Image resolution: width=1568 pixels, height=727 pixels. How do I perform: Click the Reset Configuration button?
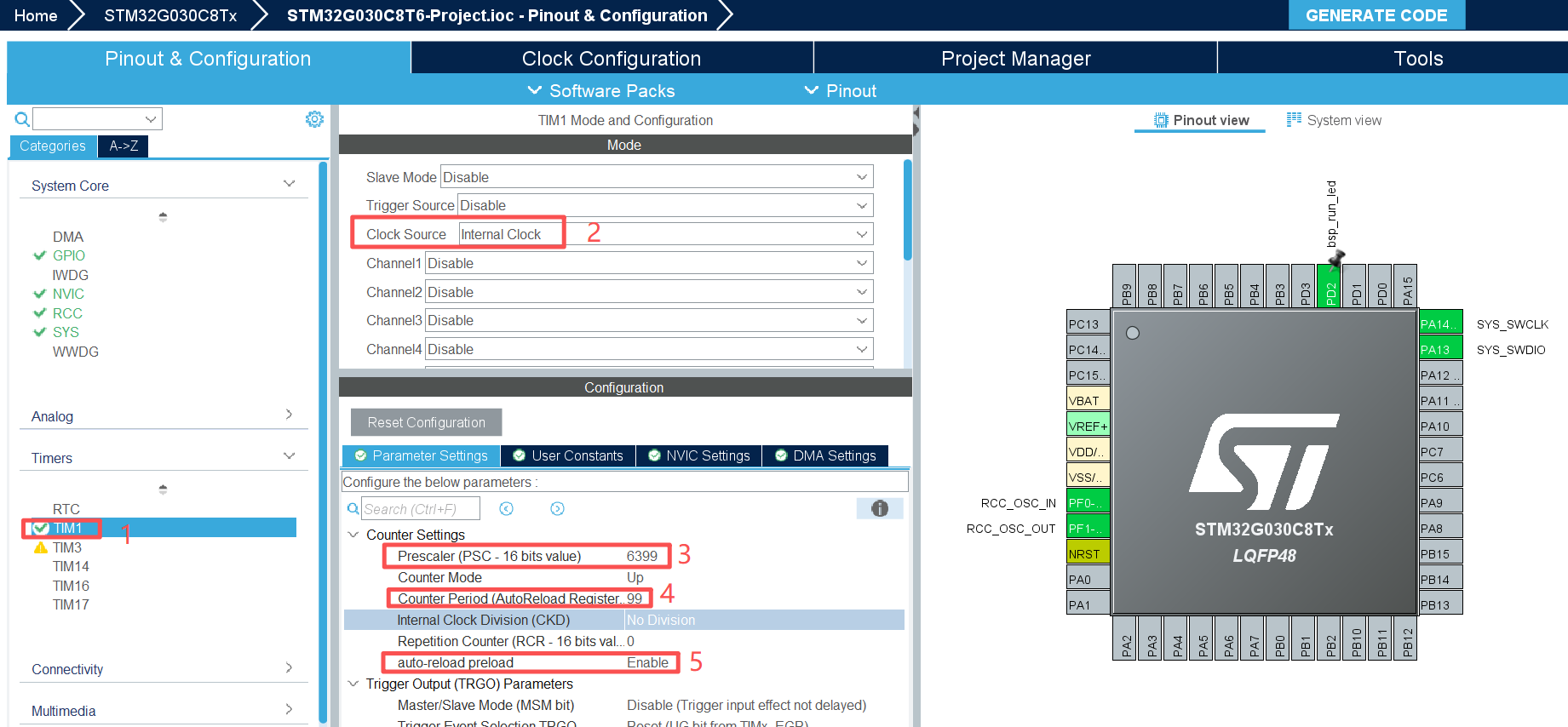426,422
